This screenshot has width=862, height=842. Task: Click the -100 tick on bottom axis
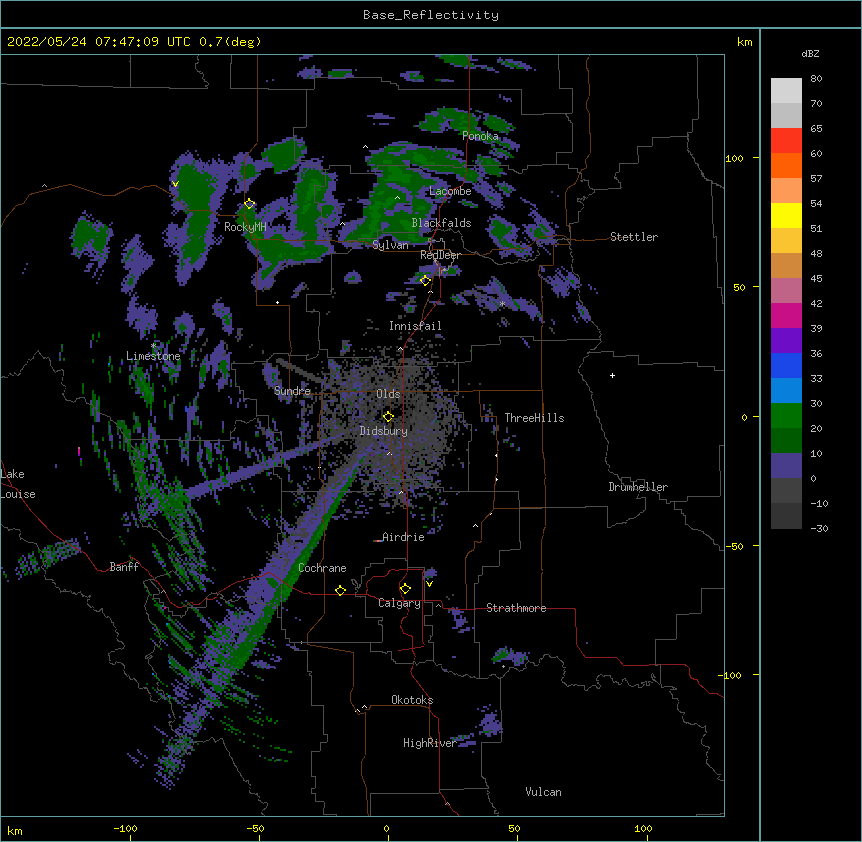pos(125,828)
